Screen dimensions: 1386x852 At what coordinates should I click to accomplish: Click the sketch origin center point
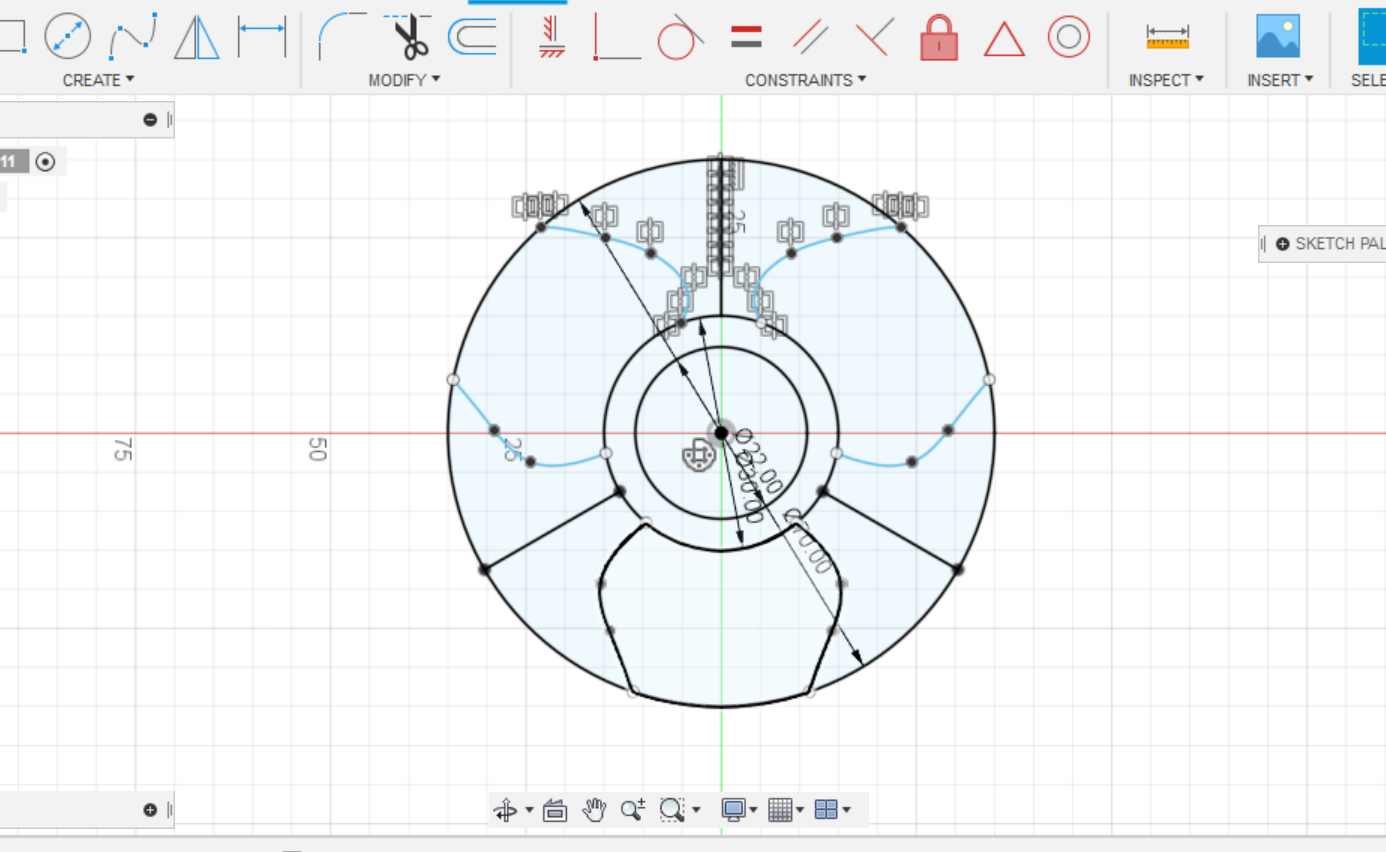coord(721,432)
